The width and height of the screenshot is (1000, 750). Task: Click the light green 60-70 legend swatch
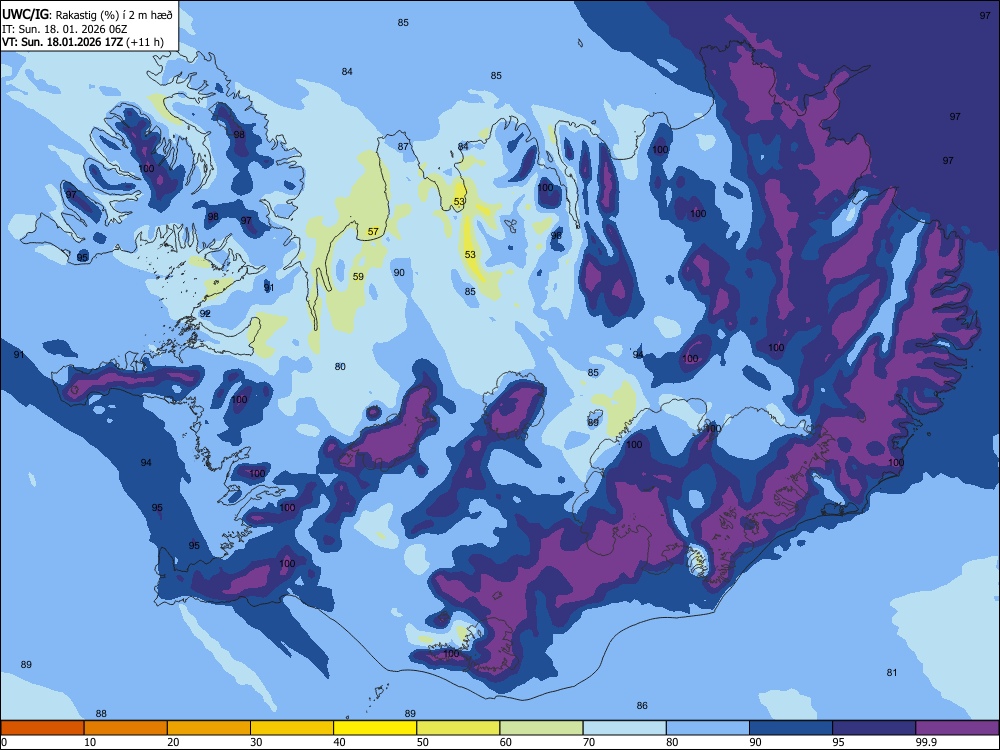[x=541, y=728]
